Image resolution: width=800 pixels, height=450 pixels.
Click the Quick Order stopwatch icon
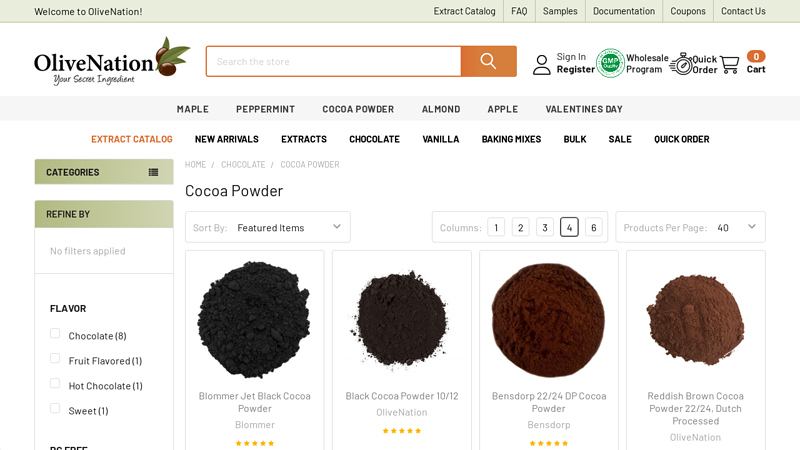(x=681, y=64)
